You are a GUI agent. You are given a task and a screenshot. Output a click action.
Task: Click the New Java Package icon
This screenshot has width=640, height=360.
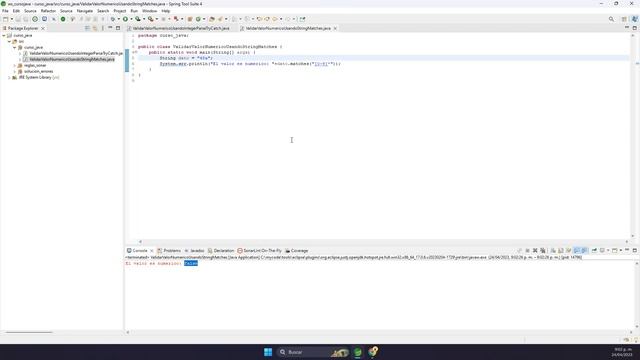pyautogui.click(x=190, y=19)
